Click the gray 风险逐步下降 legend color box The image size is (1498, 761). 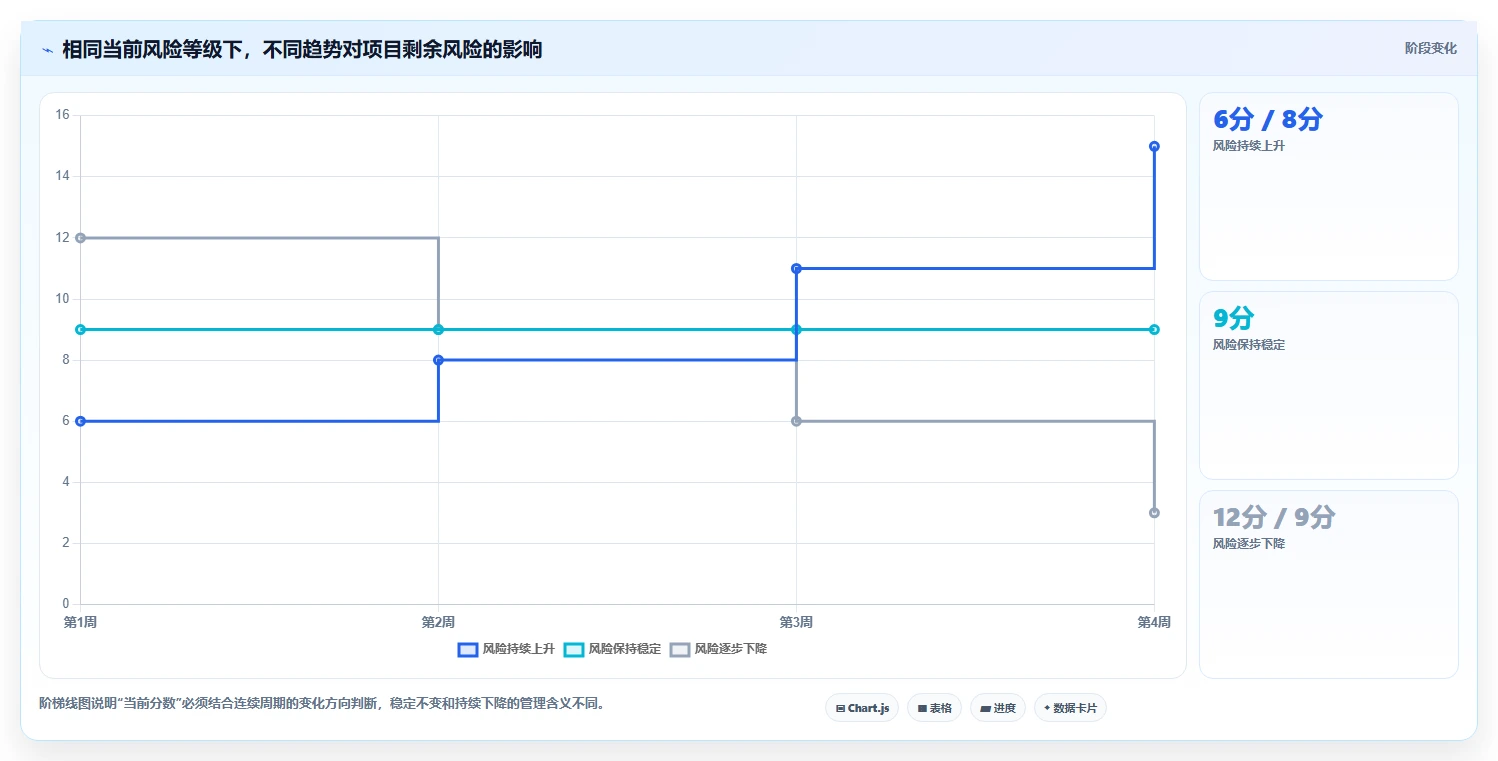point(680,649)
